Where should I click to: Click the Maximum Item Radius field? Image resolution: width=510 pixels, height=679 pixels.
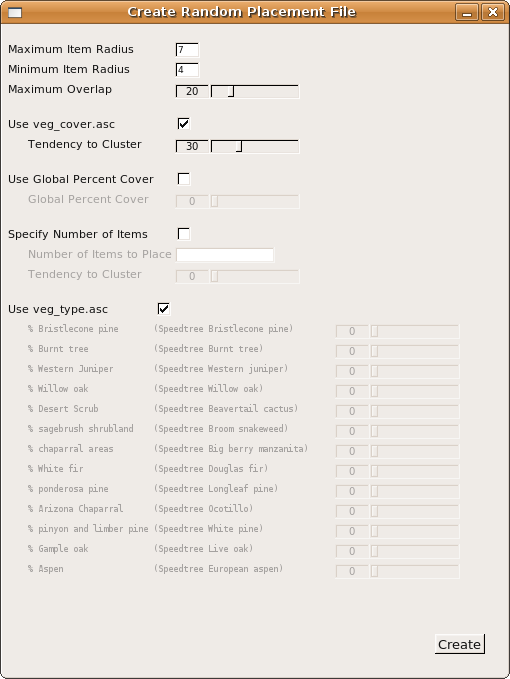click(187, 50)
